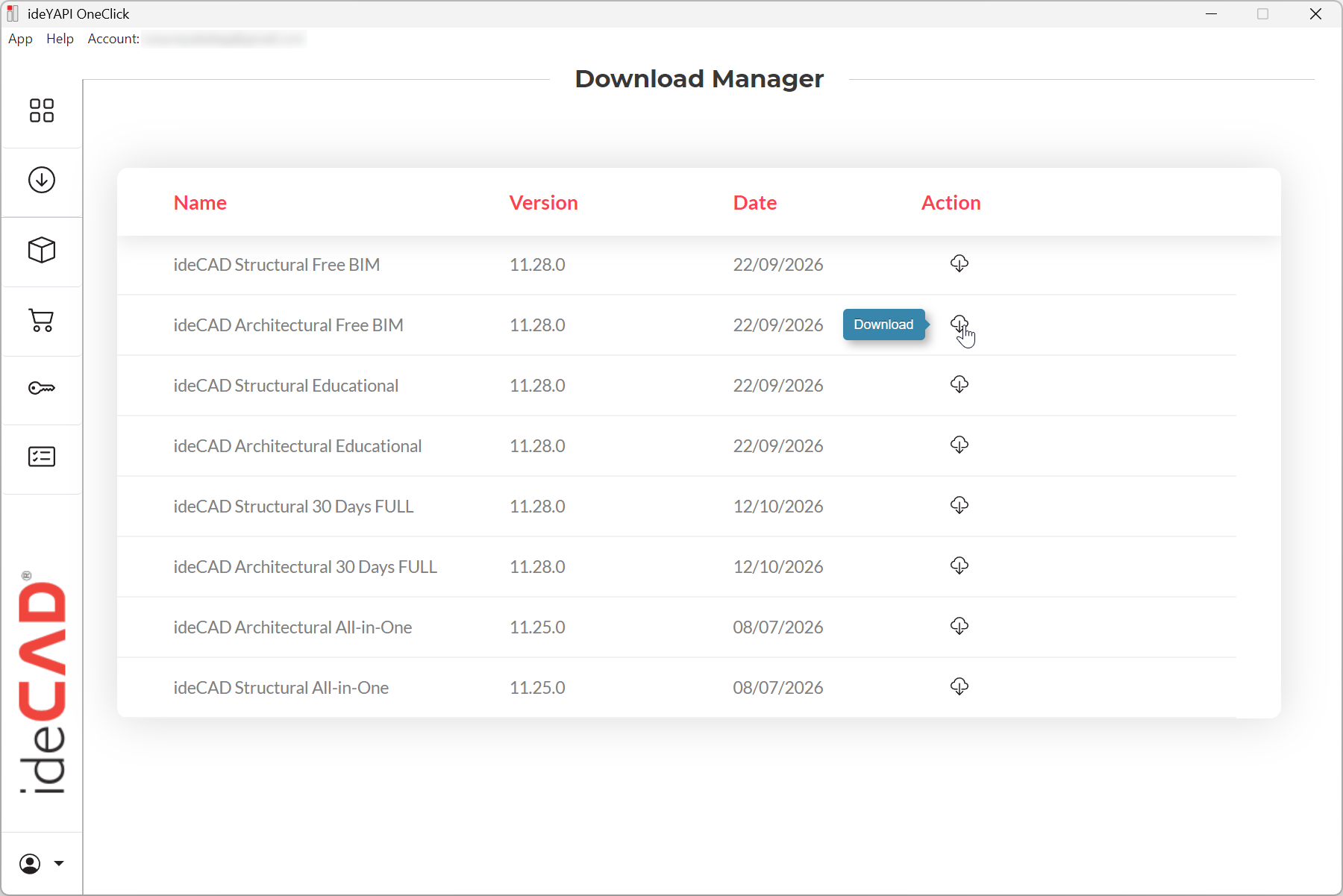Open the downloads circle-arrow sidebar icon
This screenshot has width=1343, height=896.
tap(42, 180)
